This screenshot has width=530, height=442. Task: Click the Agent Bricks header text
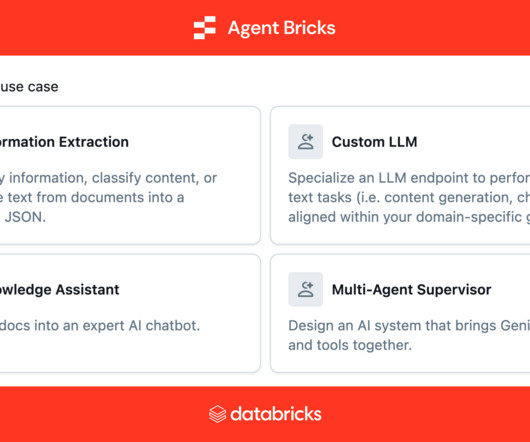[282, 28]
